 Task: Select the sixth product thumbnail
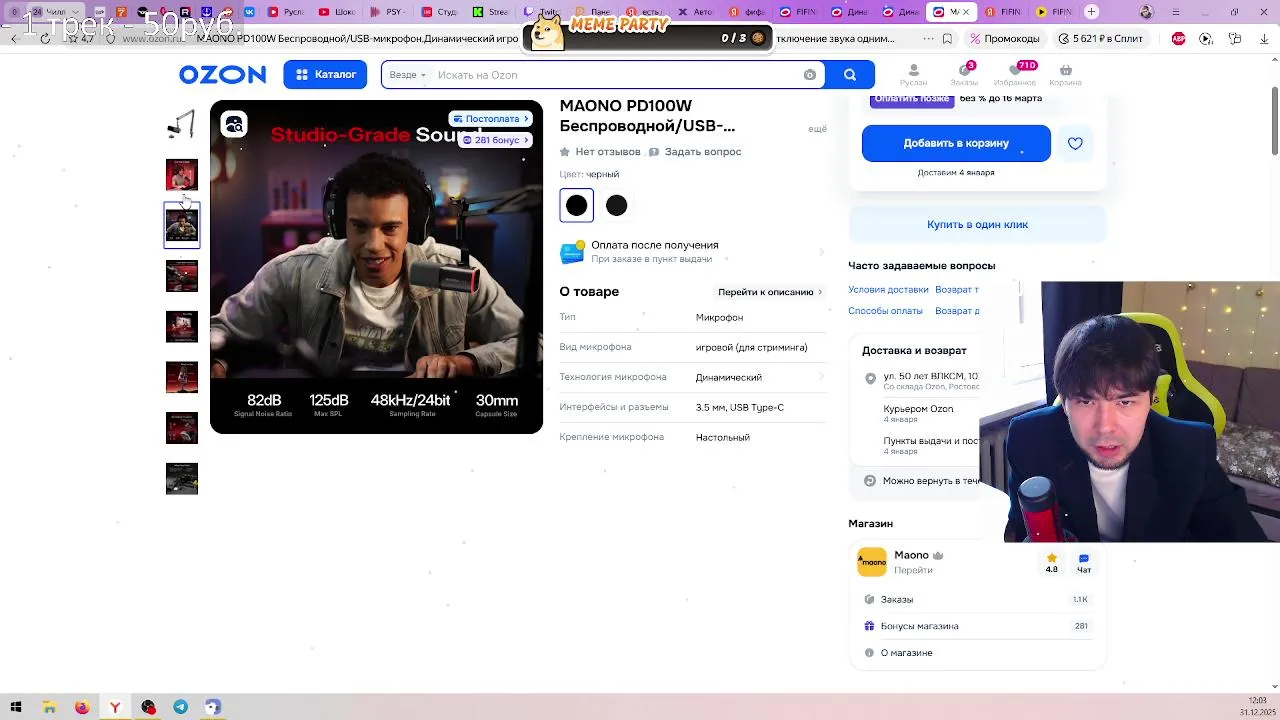pyautogui.click(x=182, y=377)
